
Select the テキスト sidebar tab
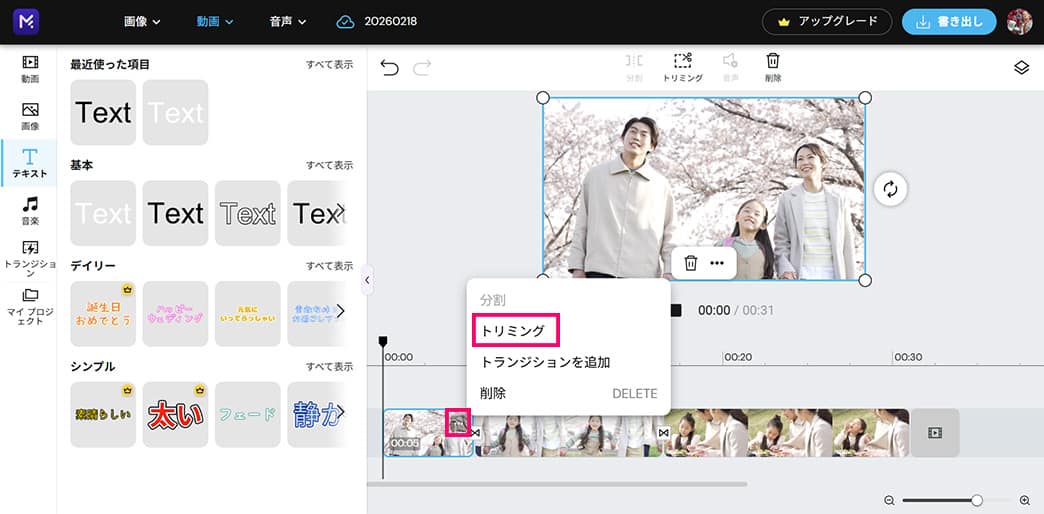coord(30,164)
